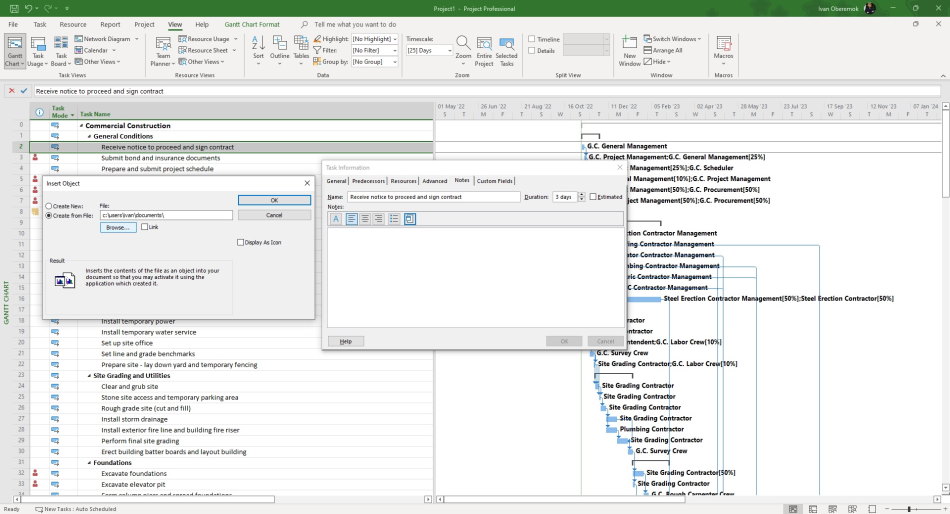Image resolution: width=950 pixels, height=514 pixels.
Task: Open the Team Planner view
Action: (162, 51)
